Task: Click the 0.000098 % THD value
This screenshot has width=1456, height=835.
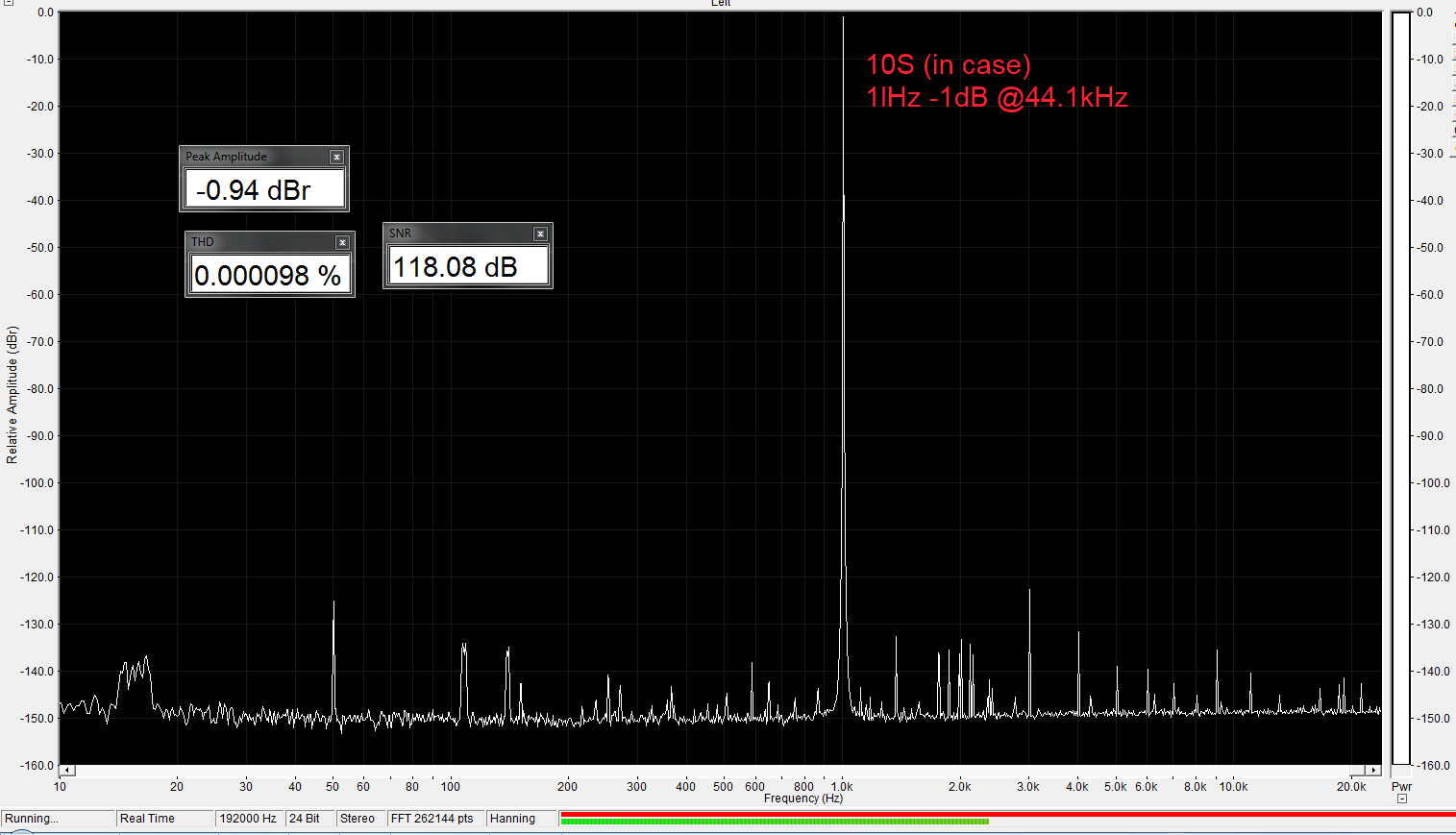Action: coord(270,275)
